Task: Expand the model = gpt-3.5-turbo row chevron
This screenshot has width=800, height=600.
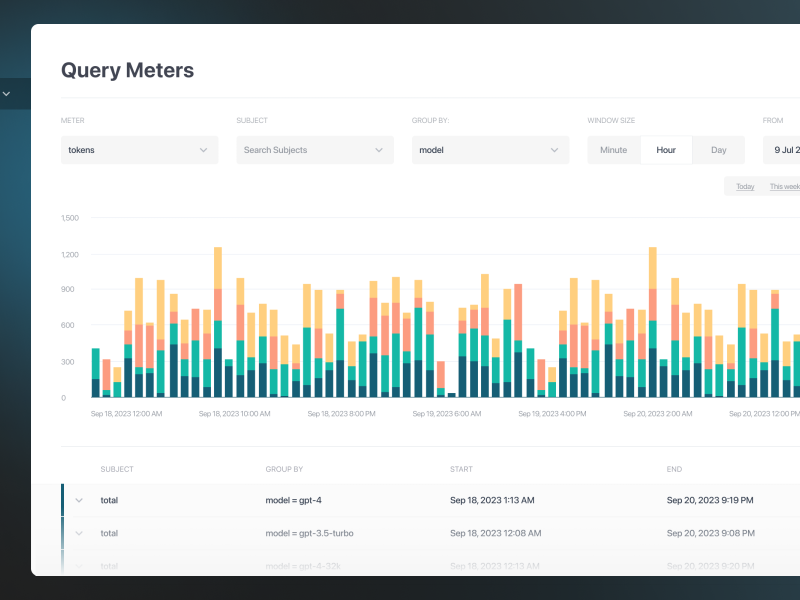Action: tap(79, 533)
